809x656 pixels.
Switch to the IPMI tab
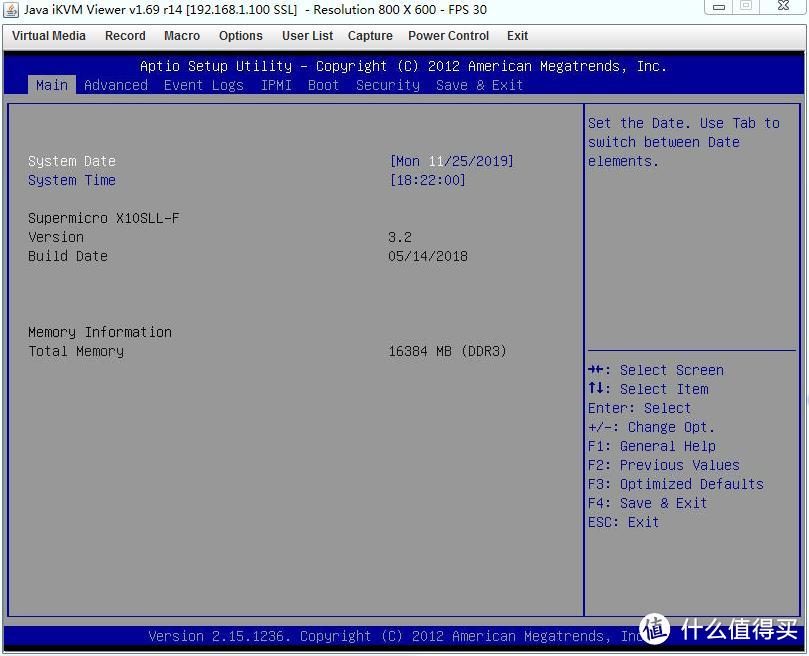coord(276,85)
